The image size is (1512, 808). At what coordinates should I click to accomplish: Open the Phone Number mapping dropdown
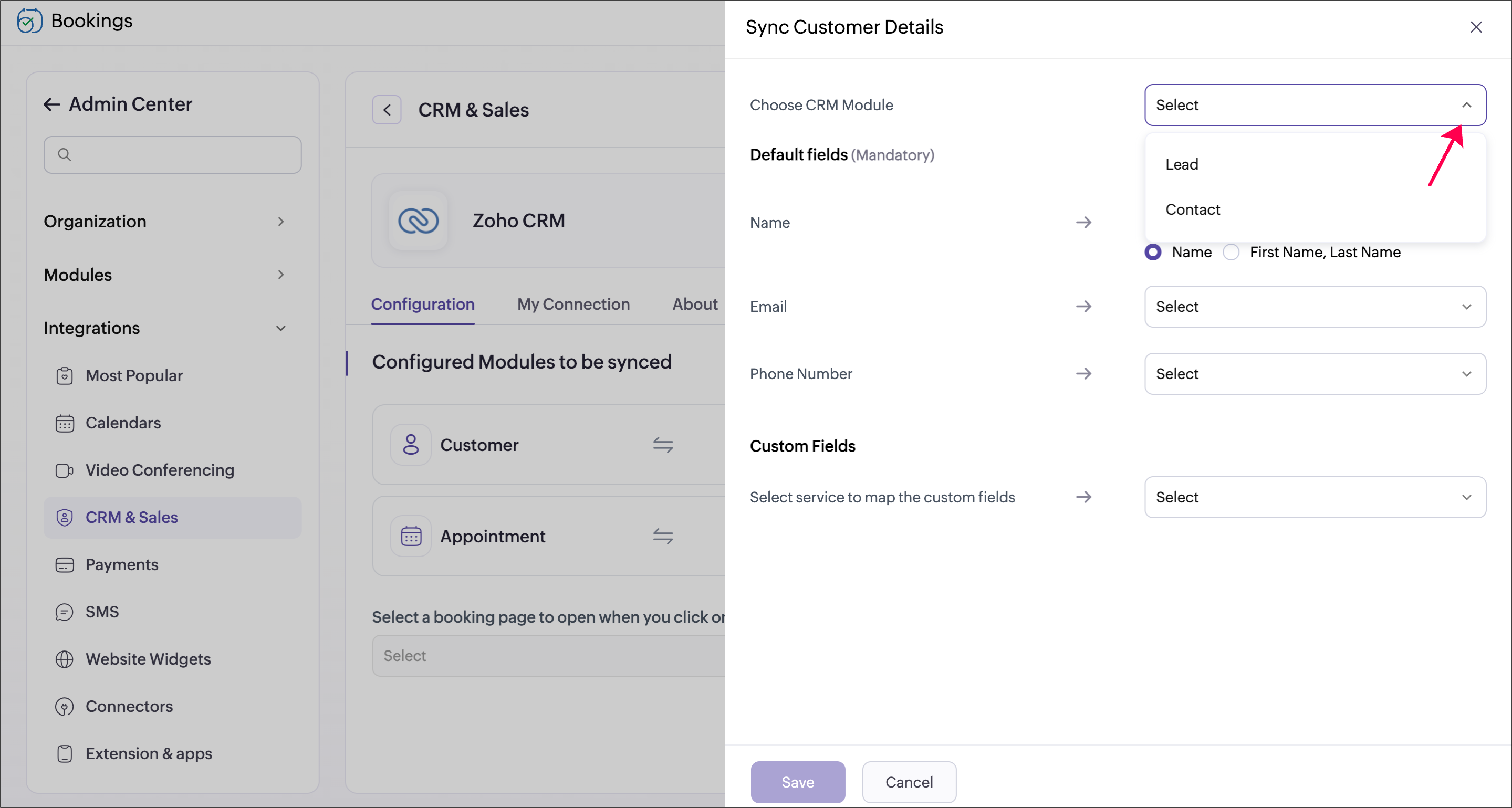tap(1315, 374)
